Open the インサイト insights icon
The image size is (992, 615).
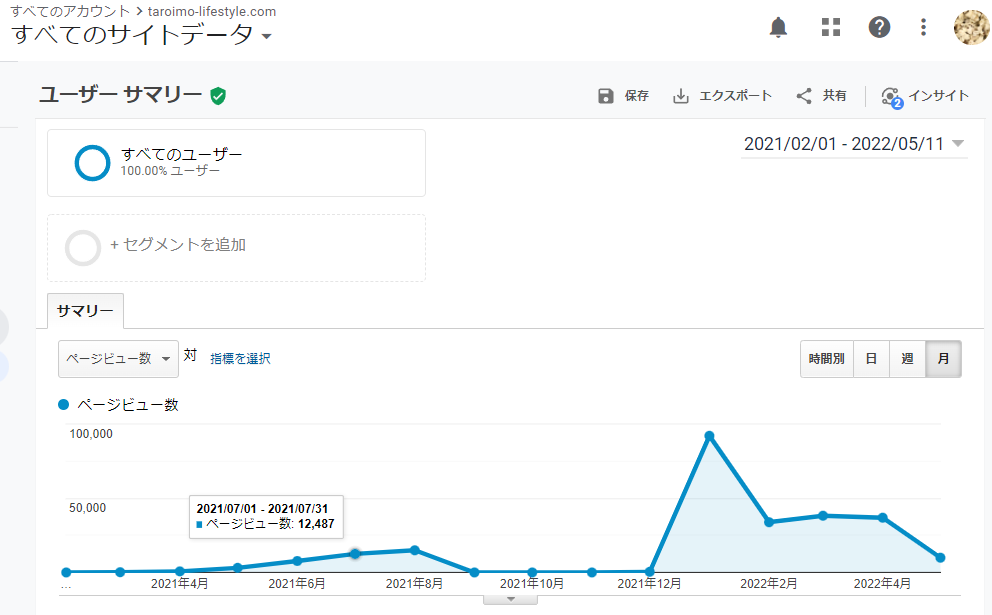pyautogui.click(x=891, y=97)
